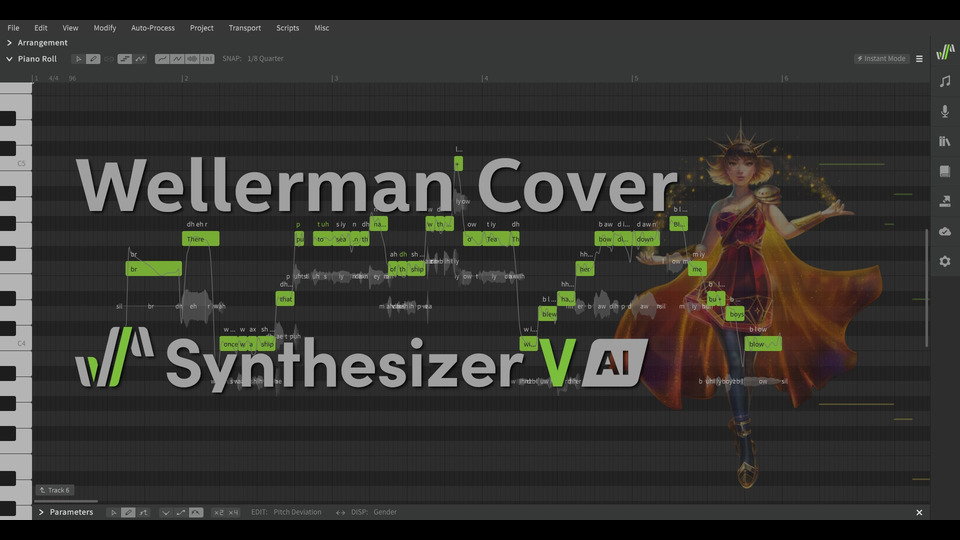This screenshot has height=540, width=960.
Task: Click measure 2 on the timeline ruler
Action: (185, 78)
